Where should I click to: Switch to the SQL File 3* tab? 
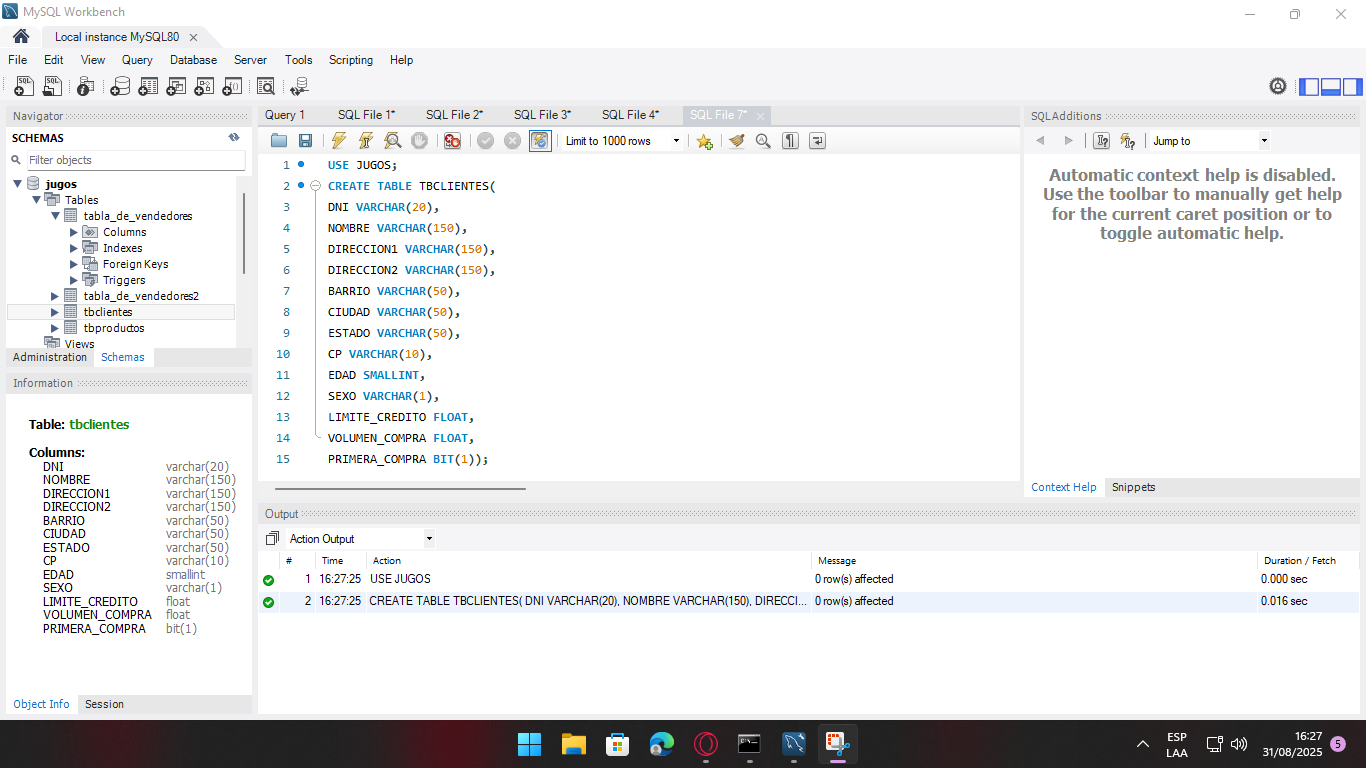pyautogui.click(x=542, y=115)
